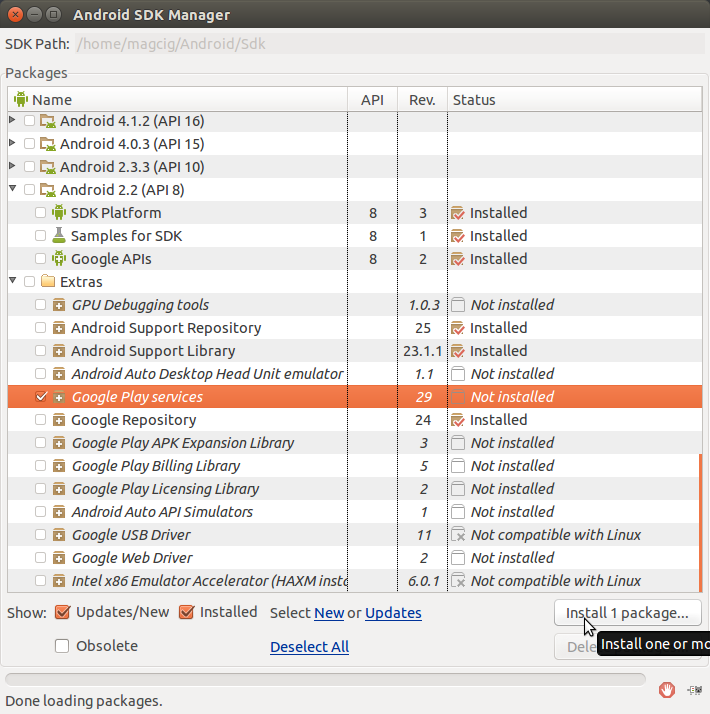Click the Intel x86 Emulator Accelerator package icon

(59, 581)
